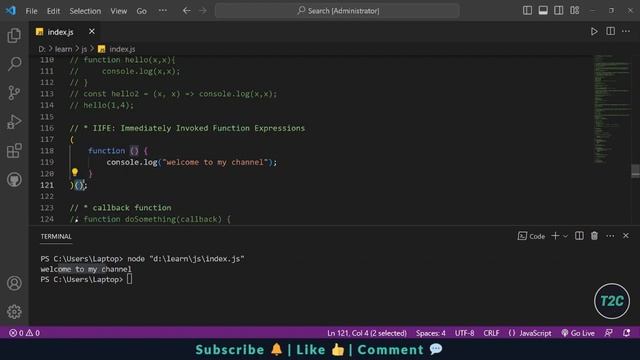Click the VS Code logo icon
The height and width of the screenshot is (360, 640).
(x=11, y=11)
